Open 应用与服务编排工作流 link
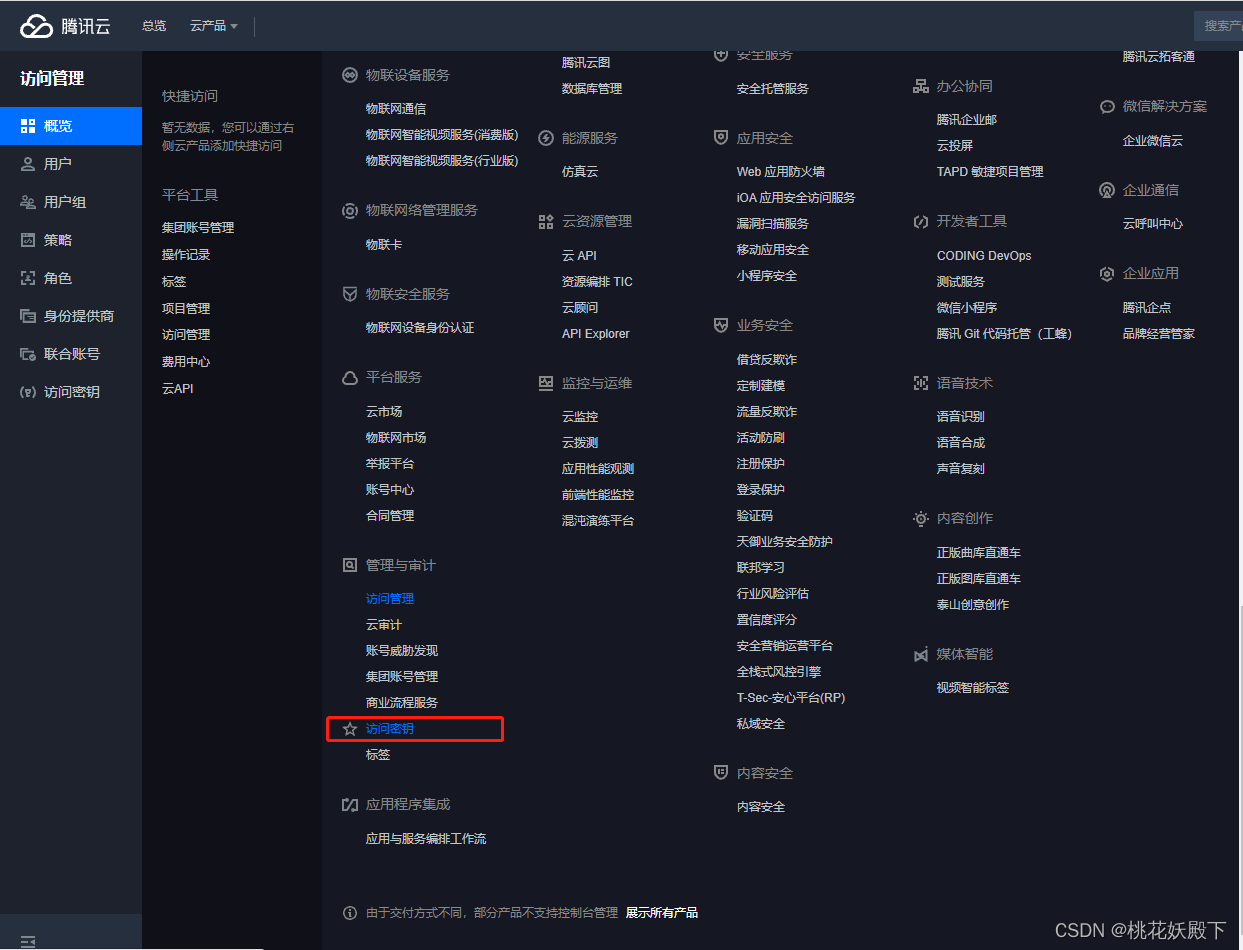Viewport: 1243px width, 950px height. (x=426, y=839)
